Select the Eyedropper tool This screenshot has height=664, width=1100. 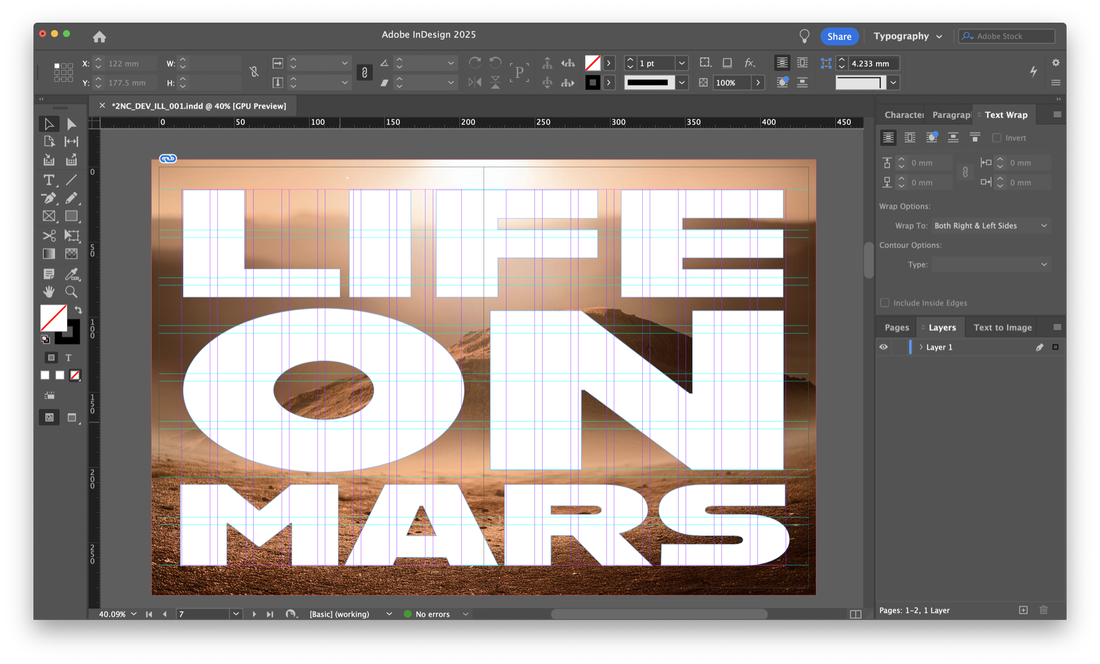click(x=72, y=273)
